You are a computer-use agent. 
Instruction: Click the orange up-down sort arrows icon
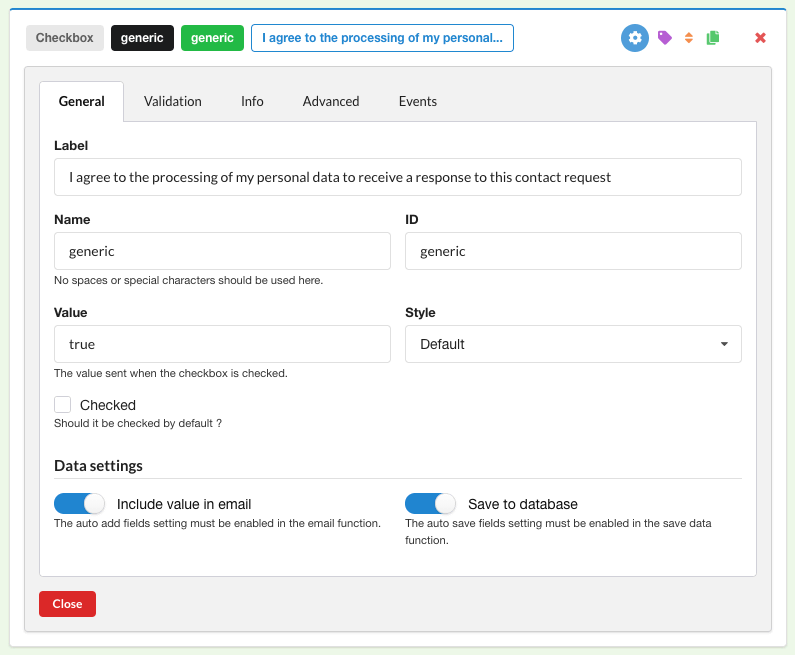689,38
